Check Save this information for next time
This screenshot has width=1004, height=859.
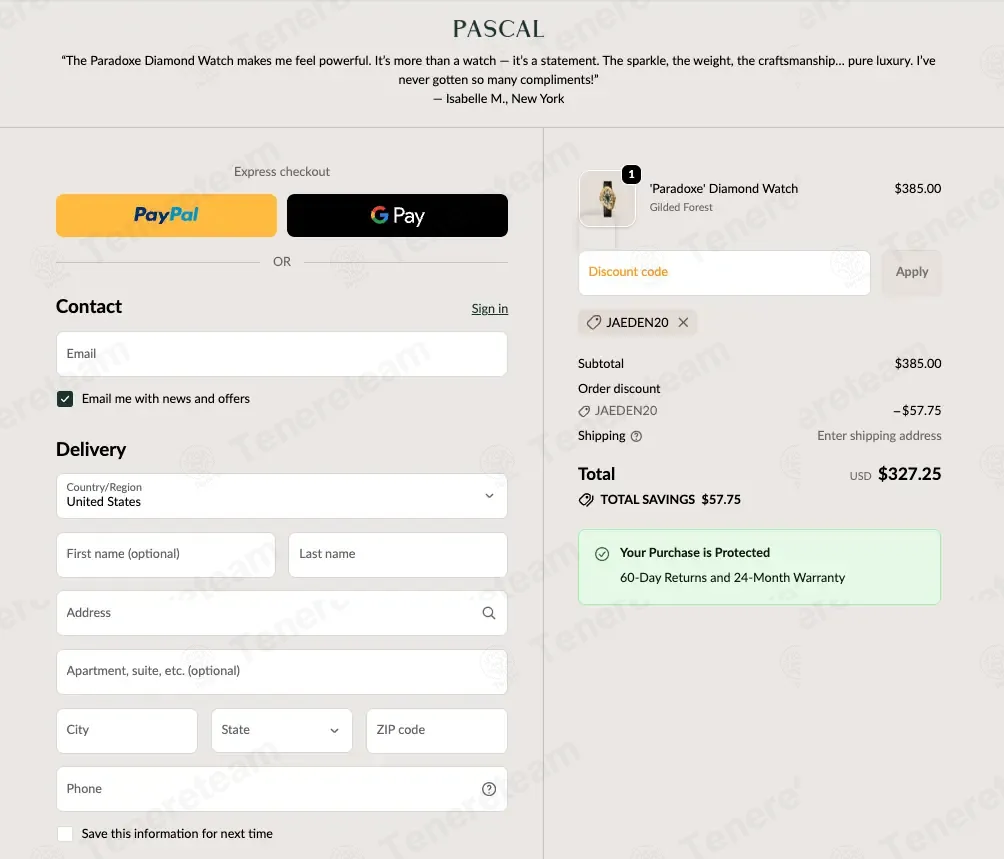tap(65, 834)
